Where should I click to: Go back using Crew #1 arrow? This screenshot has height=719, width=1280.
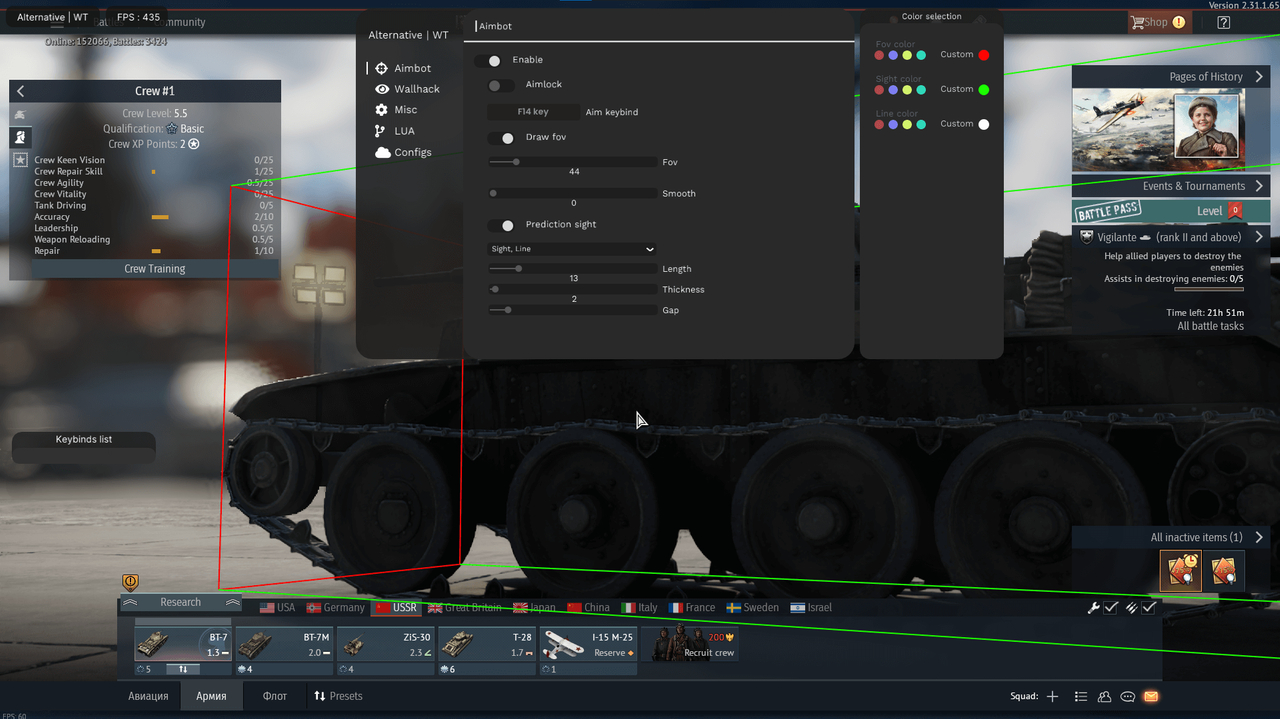tap(20, 91)
